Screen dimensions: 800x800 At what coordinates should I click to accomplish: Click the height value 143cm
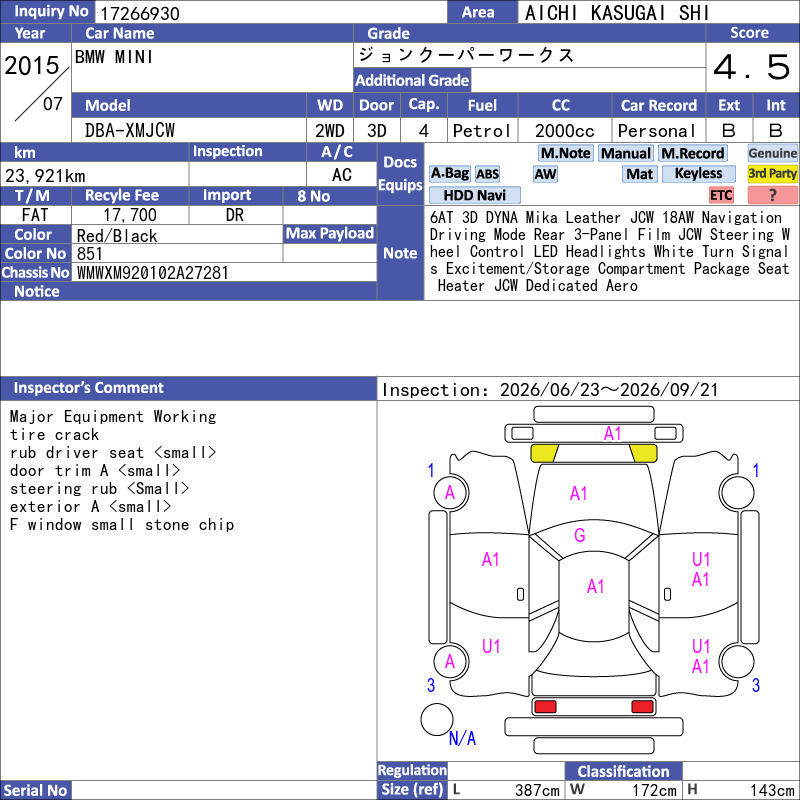772,790
